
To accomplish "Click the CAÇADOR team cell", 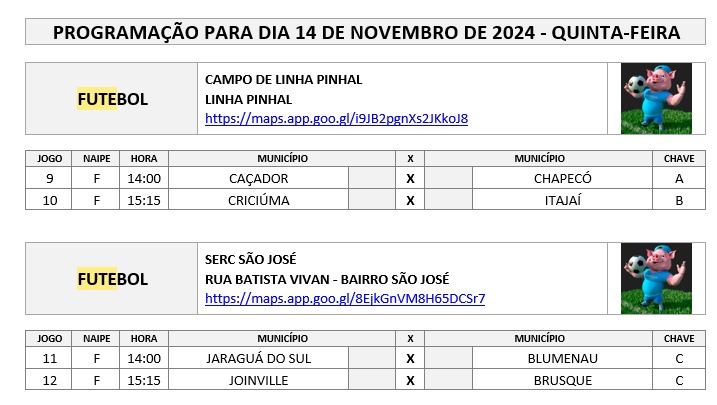I will pos(258,178).
